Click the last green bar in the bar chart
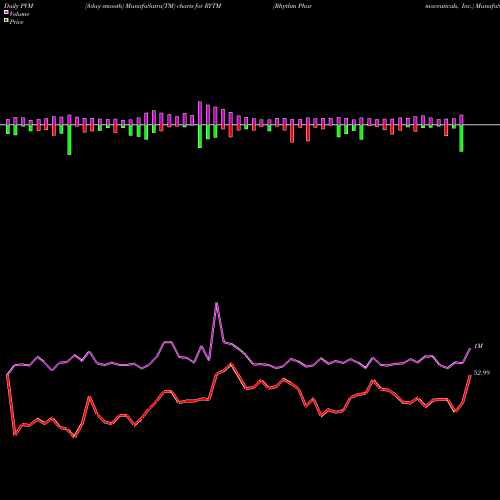 tap(461, 138)
